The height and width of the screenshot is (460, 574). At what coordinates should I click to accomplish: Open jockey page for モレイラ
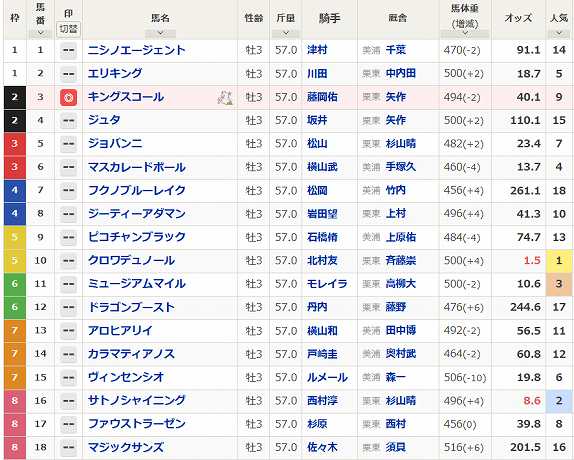[x=327, y=284]
